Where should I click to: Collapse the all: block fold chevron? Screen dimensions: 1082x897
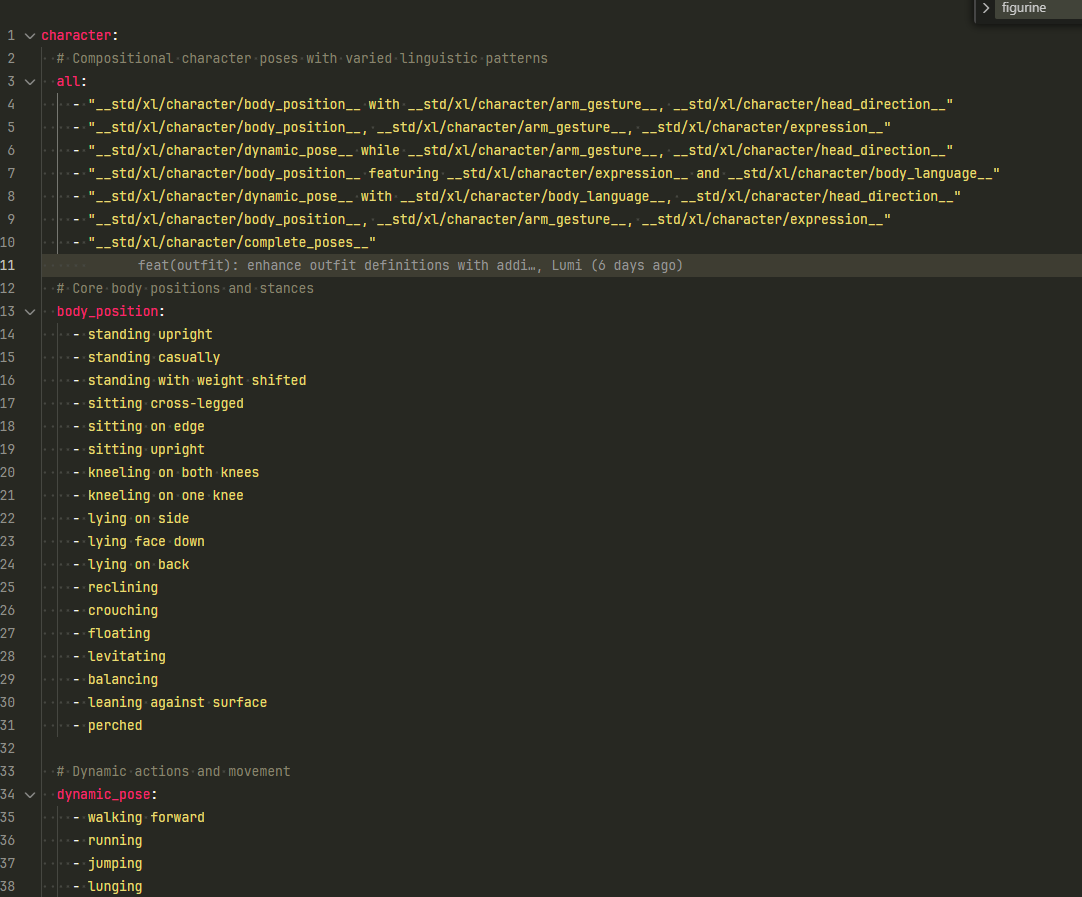point(30,81)
